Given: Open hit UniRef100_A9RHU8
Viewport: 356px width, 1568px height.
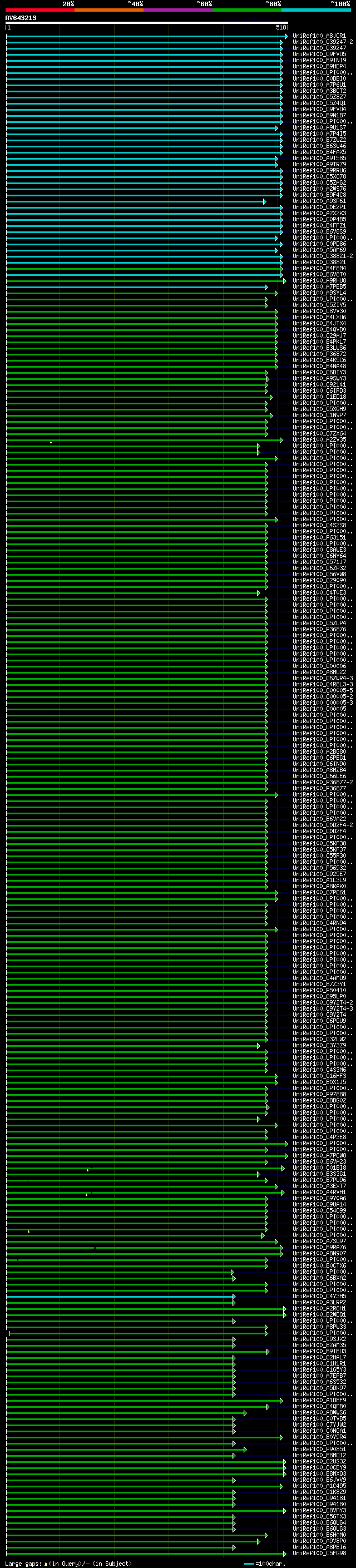Looking at the screenshot, I should coord(319,280).
